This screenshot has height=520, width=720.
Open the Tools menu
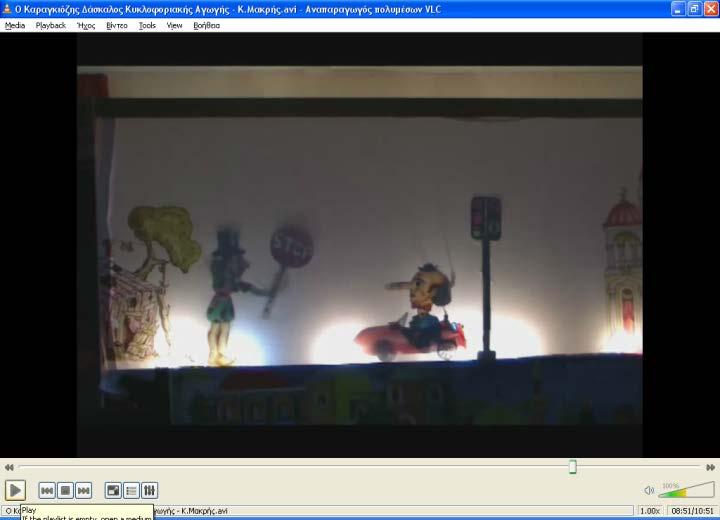coord(147,26)
